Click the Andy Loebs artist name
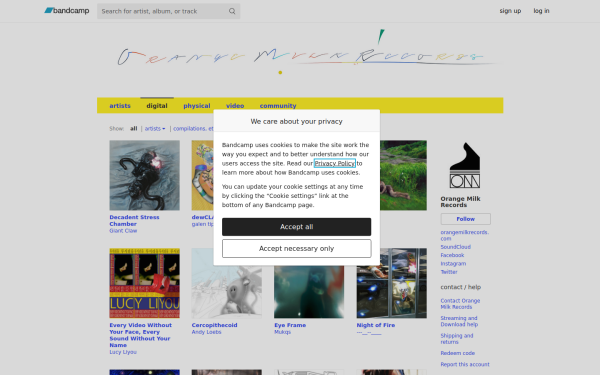This screenshot has width=600, height=375. [x=207, y=332]
